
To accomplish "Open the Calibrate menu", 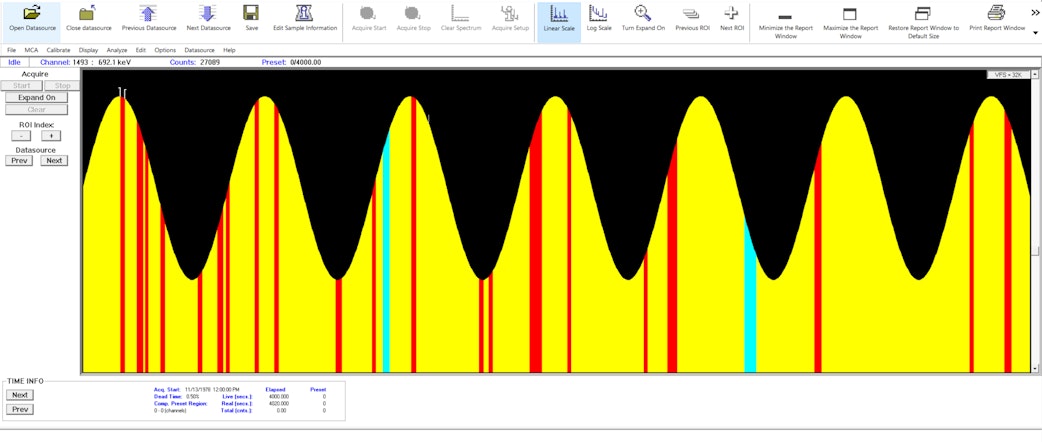I will 58,49.
